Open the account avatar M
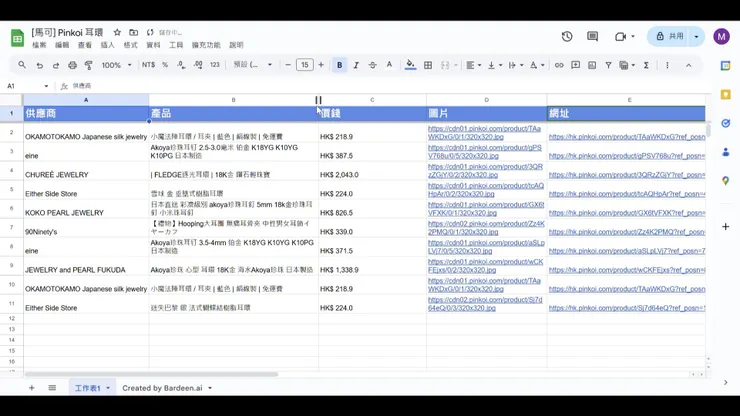740x416 pixels. [x=722, y=36]
